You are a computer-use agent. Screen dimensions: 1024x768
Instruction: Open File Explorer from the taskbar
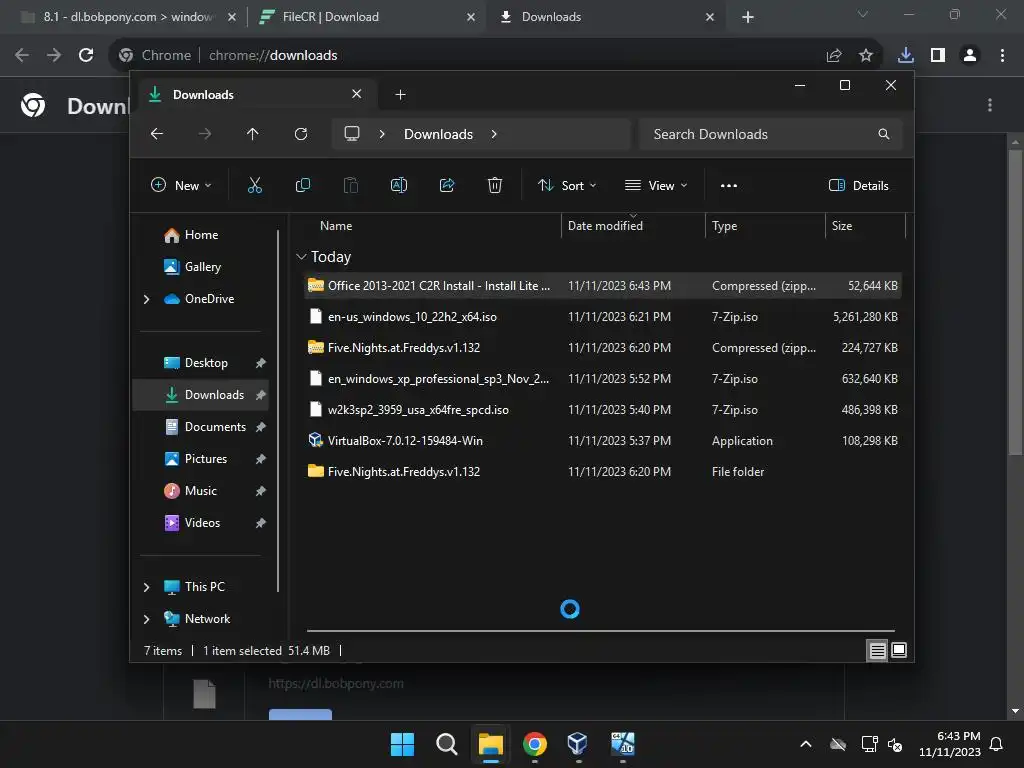pos(490,744)
